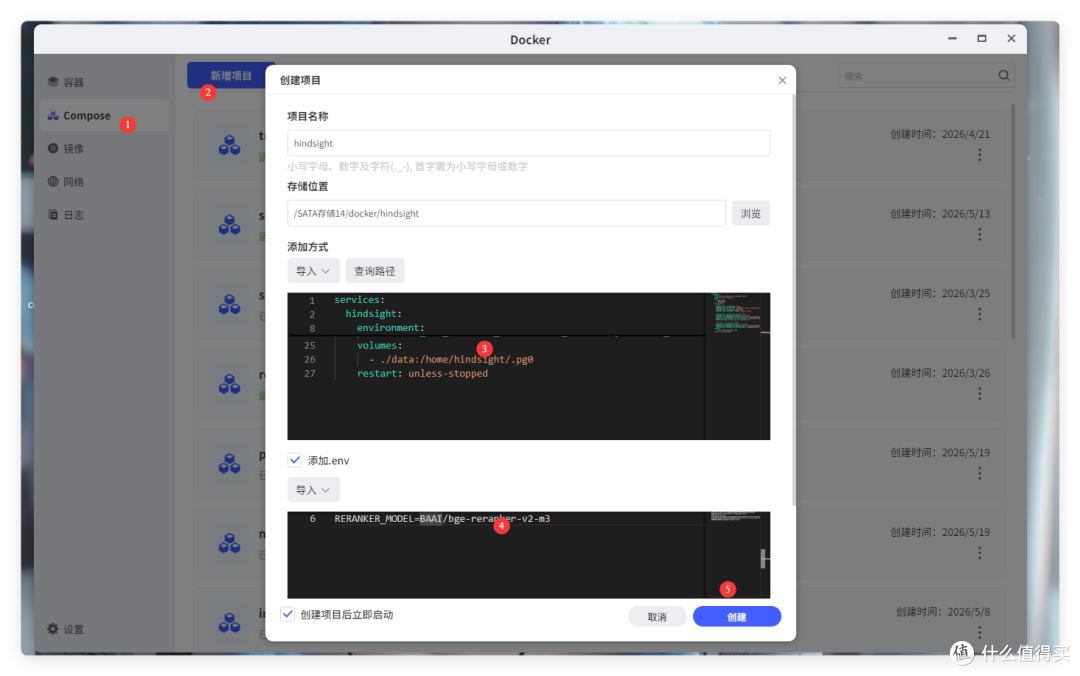The height and width of the screenshot is (676, 1080).
Task: Click the 容器 layers icon
Action: [53, 82]
